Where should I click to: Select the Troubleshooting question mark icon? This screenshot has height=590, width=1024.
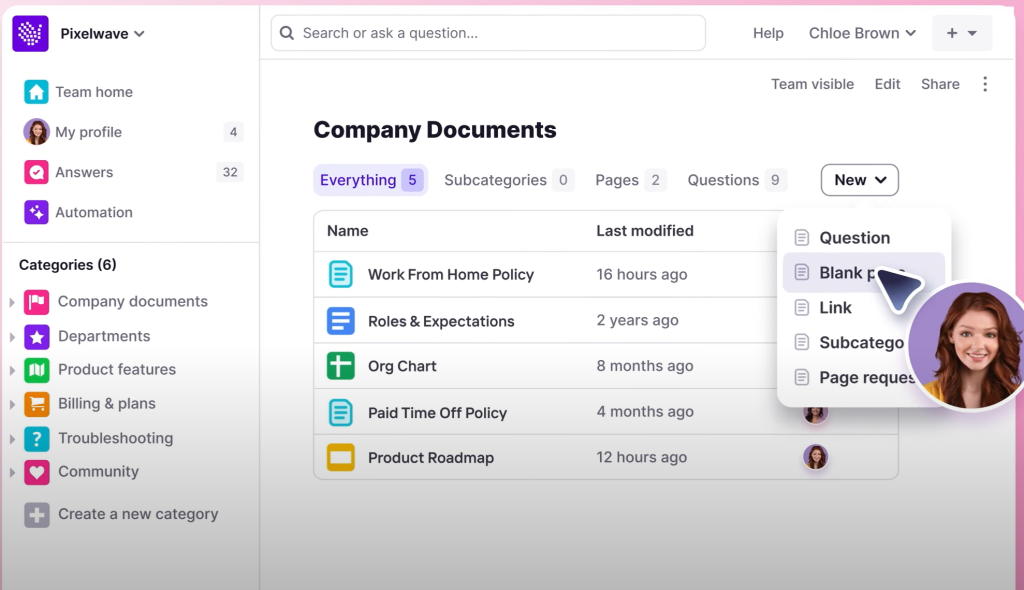tap(37, 438)
